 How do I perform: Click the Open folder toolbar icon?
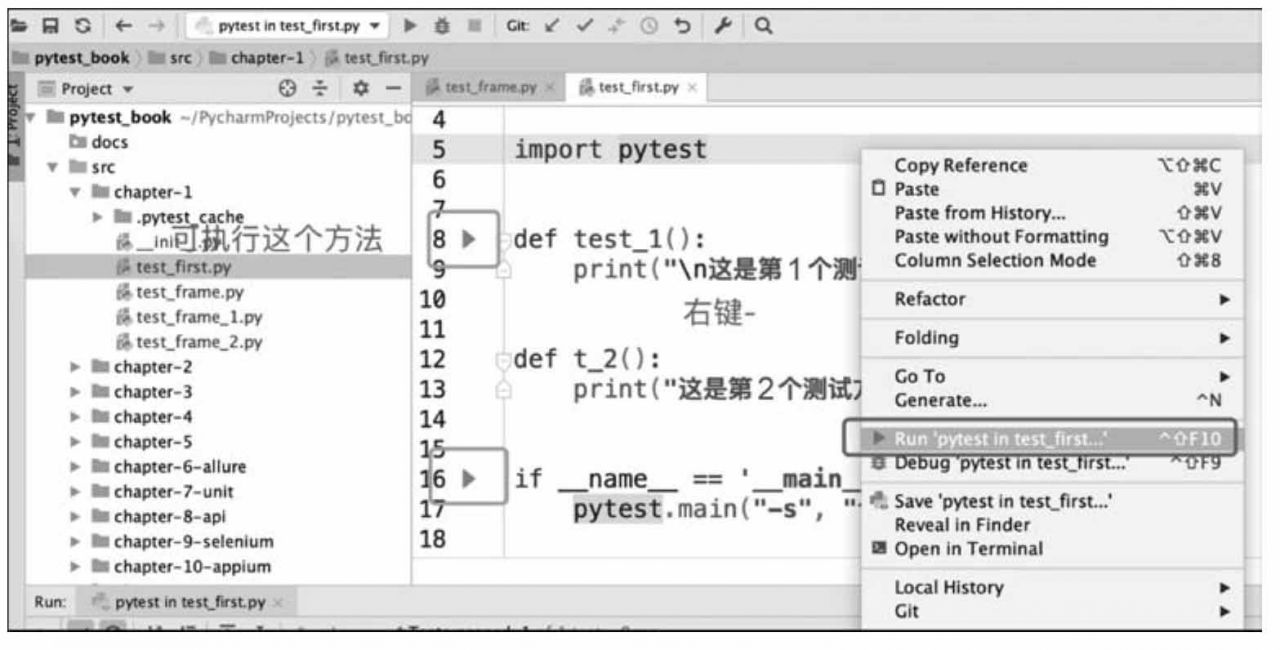20,28
